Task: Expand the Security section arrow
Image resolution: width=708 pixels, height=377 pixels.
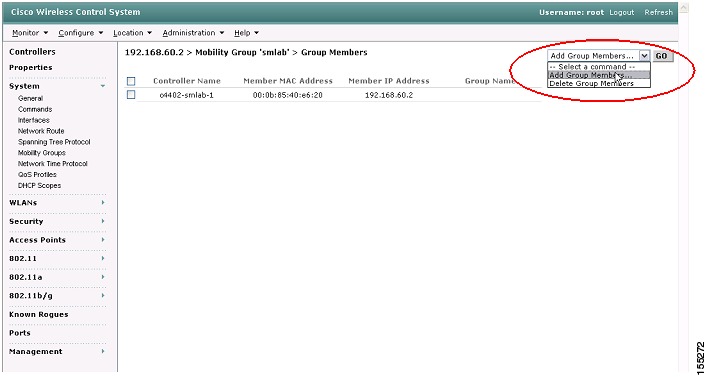Action: (x=103, y=221)
